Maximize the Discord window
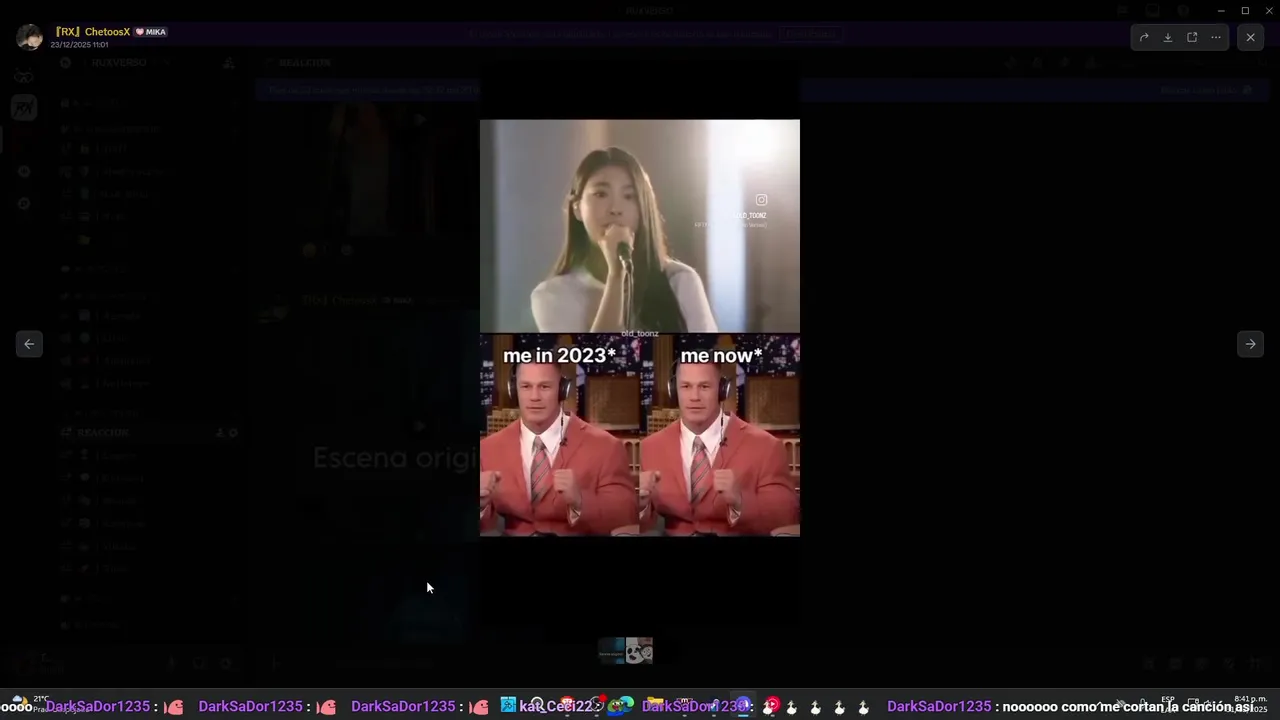The width and height of the screenshot is (1280, 720). pos(1245,11)
